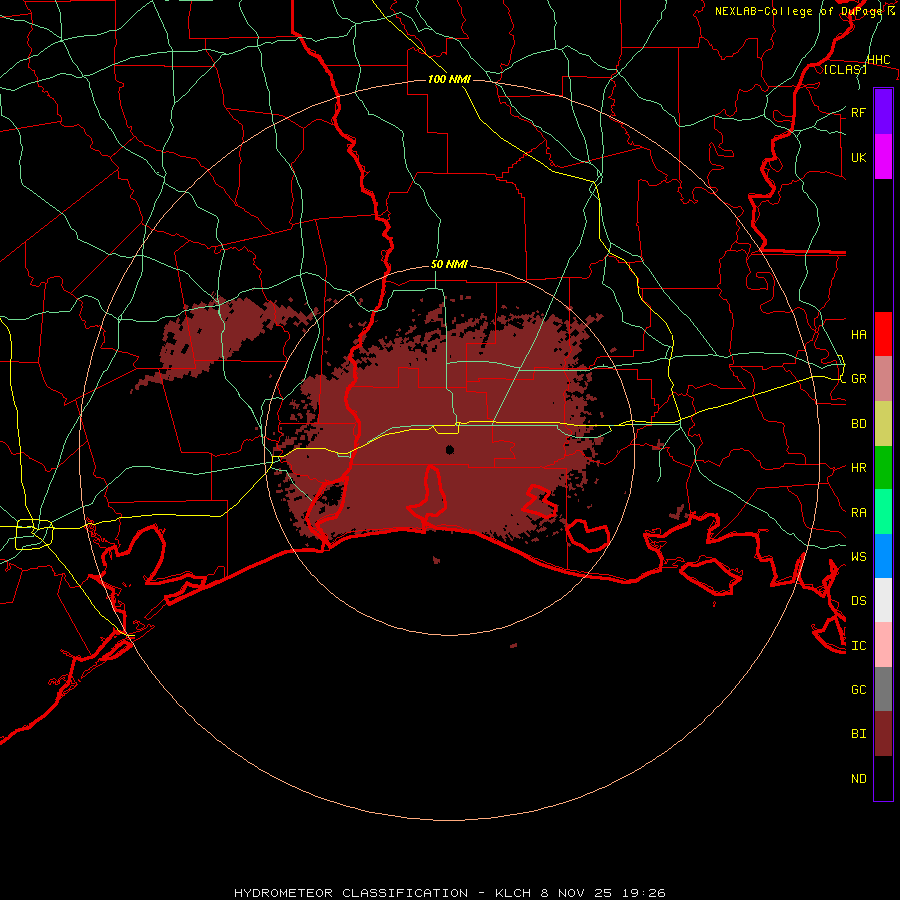Click the [CLAS] units label
The height and width of the screenshot is (900, 900).
(845, 70)
